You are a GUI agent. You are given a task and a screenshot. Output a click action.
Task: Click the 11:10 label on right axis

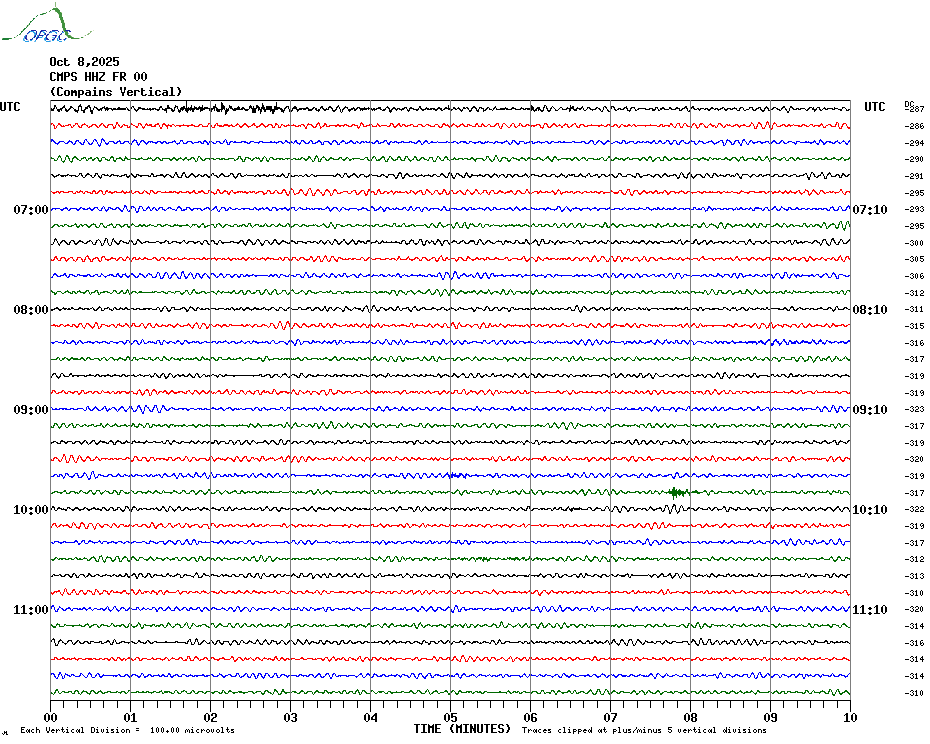tap(869, 610)
